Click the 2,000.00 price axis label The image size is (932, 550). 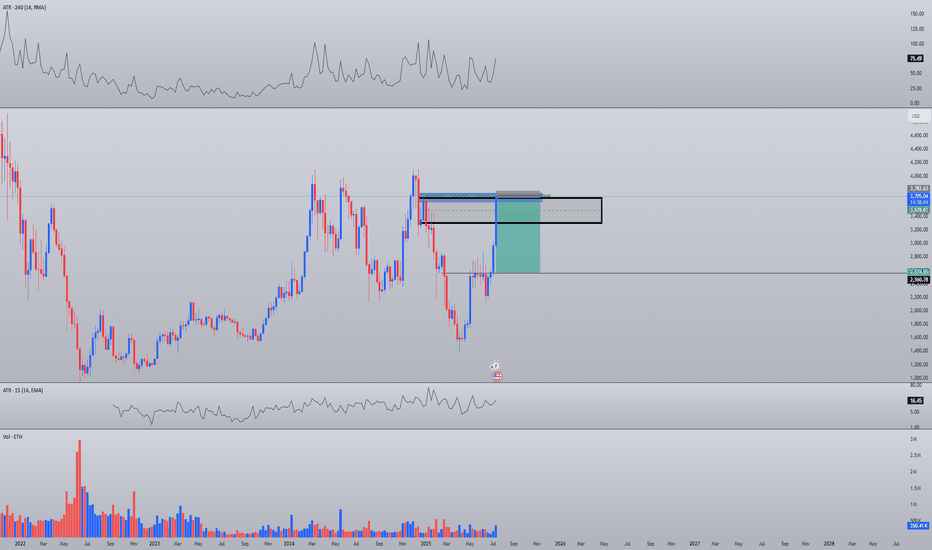[x=918, y=310]
